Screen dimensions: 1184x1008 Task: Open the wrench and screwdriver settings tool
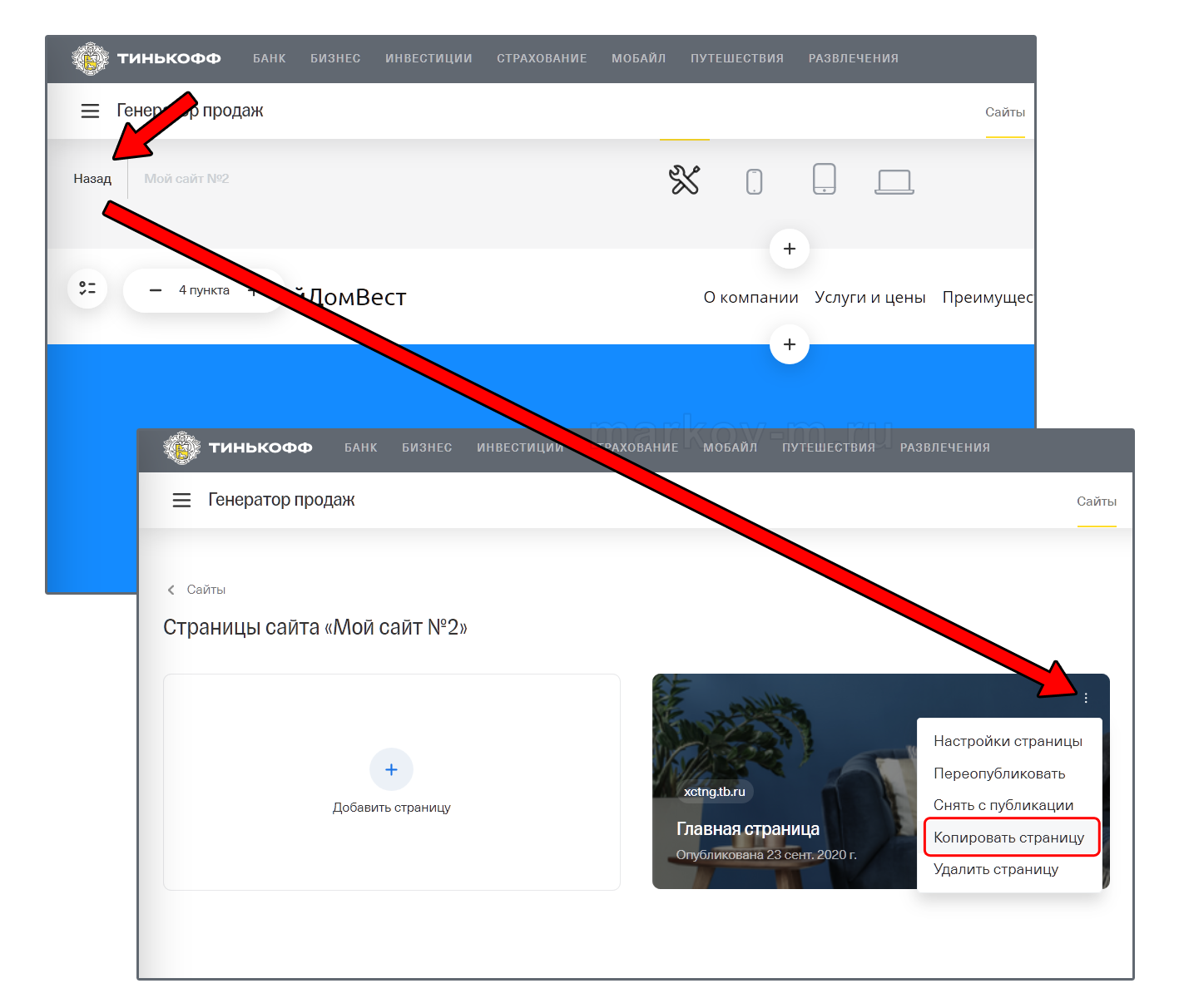click(x=684, y=180)
